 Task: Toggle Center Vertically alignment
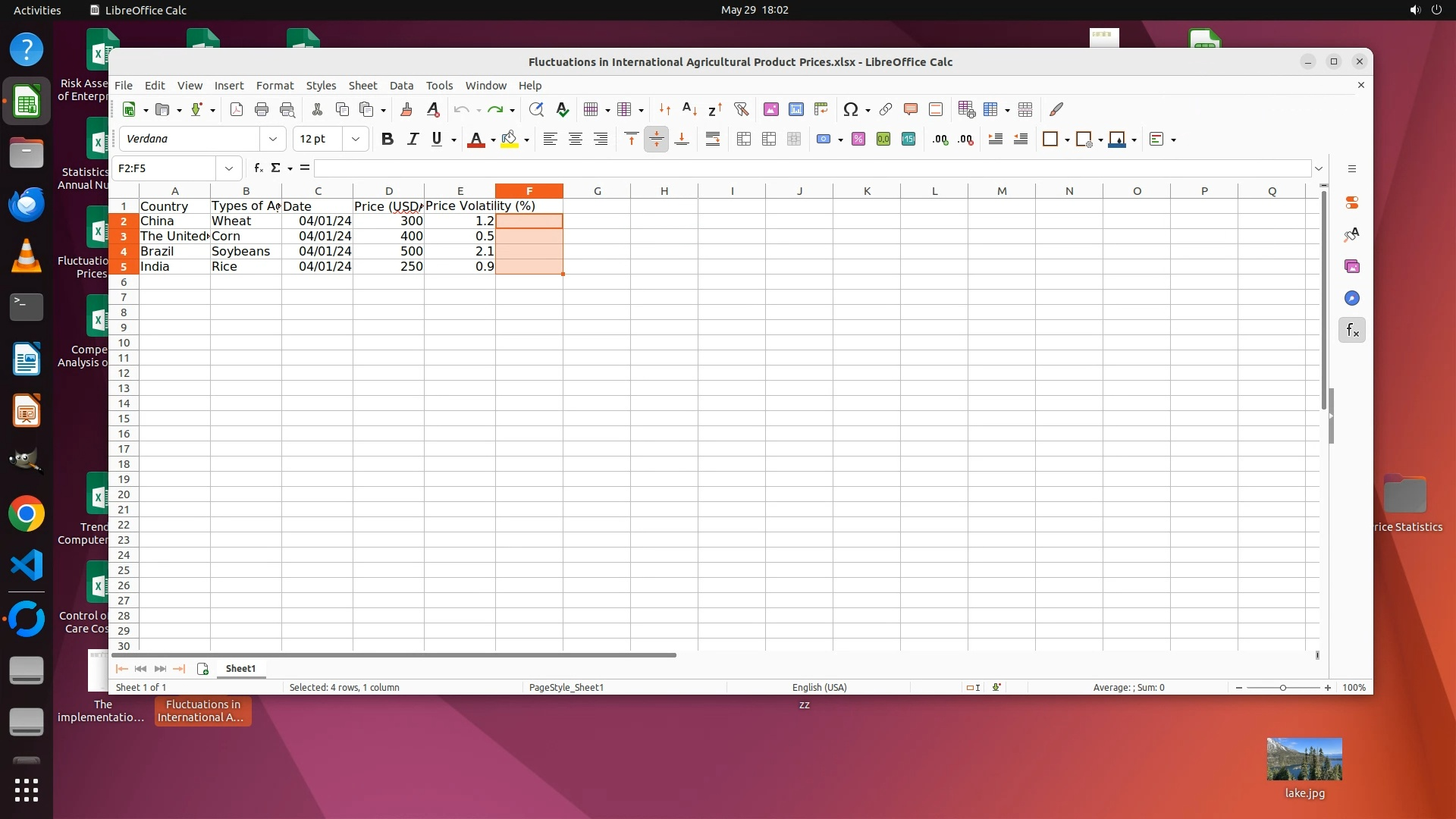point(656,140)
